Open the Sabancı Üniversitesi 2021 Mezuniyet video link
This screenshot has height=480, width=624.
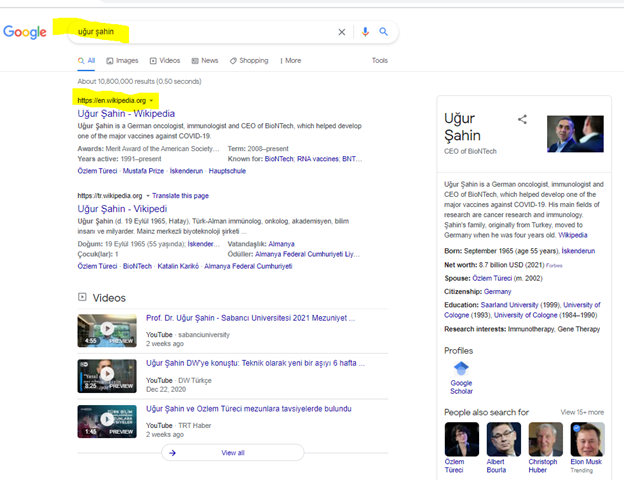(250, 318)
